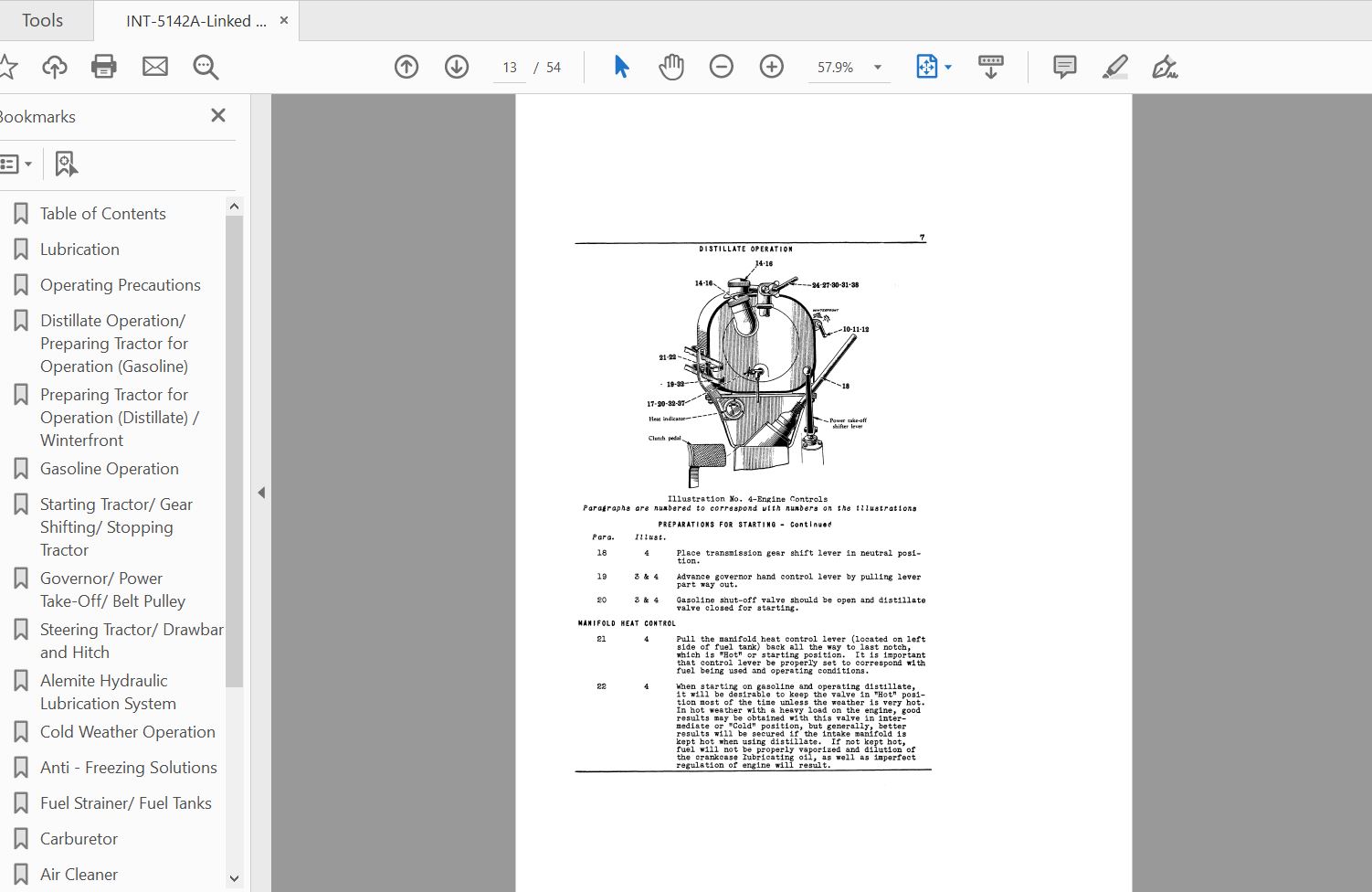The height and width of the screenshot is (892, 1372).
Task: Select the INT-5142A-Linked document tab
Action: point(195,21)
